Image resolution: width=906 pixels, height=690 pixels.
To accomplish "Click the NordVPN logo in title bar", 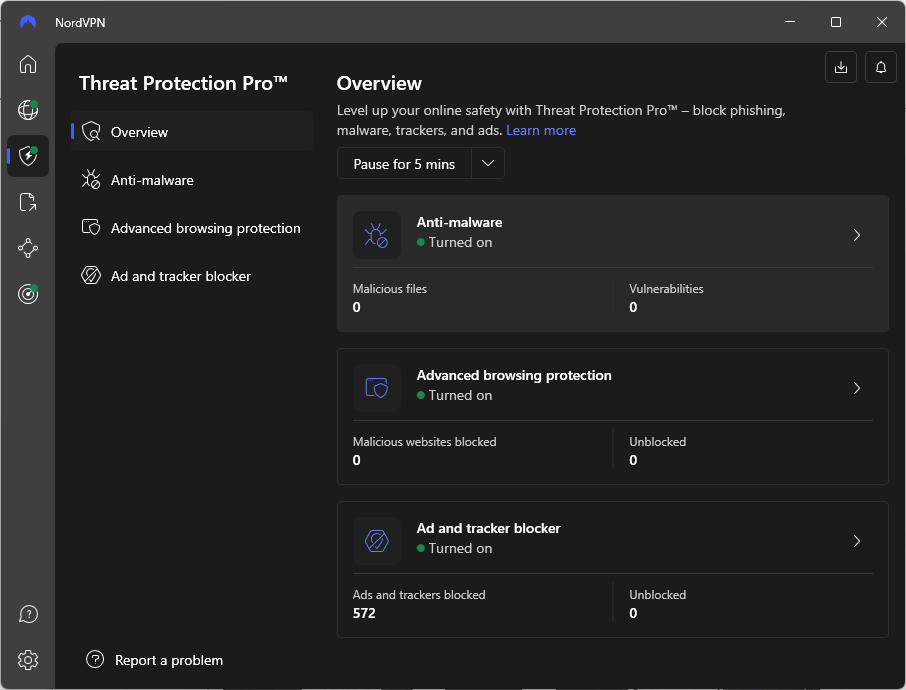I will coord(28,22).
